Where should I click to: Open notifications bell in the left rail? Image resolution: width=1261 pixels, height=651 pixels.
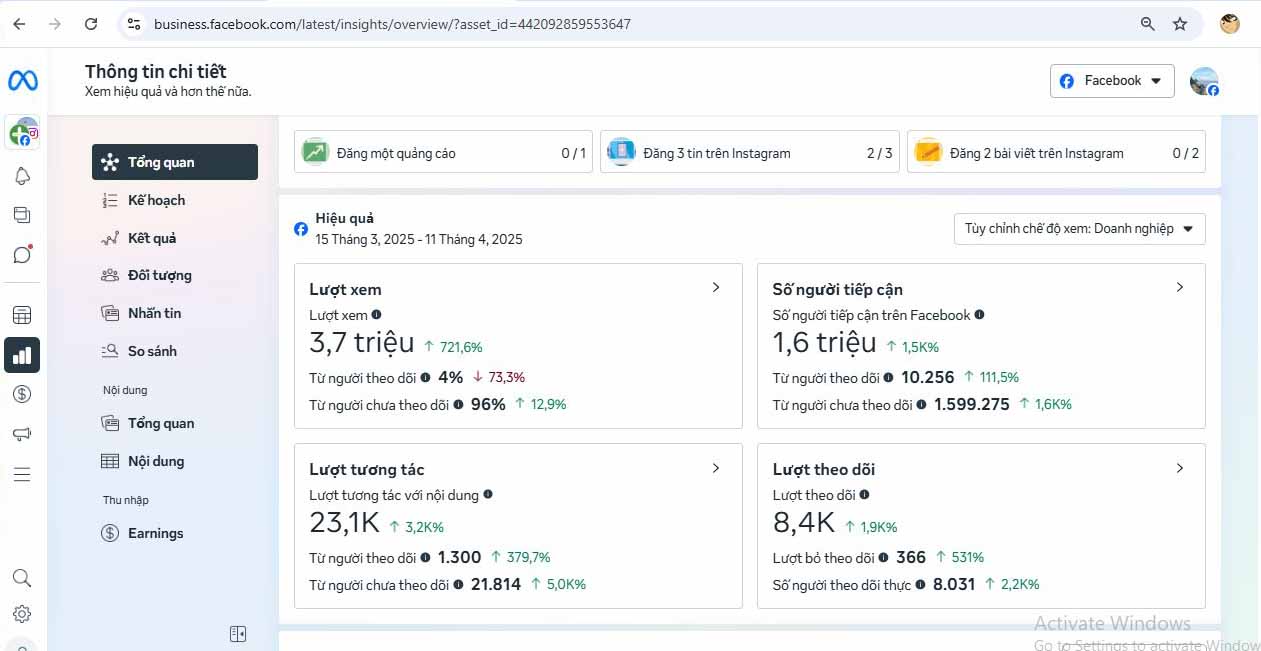22,177
